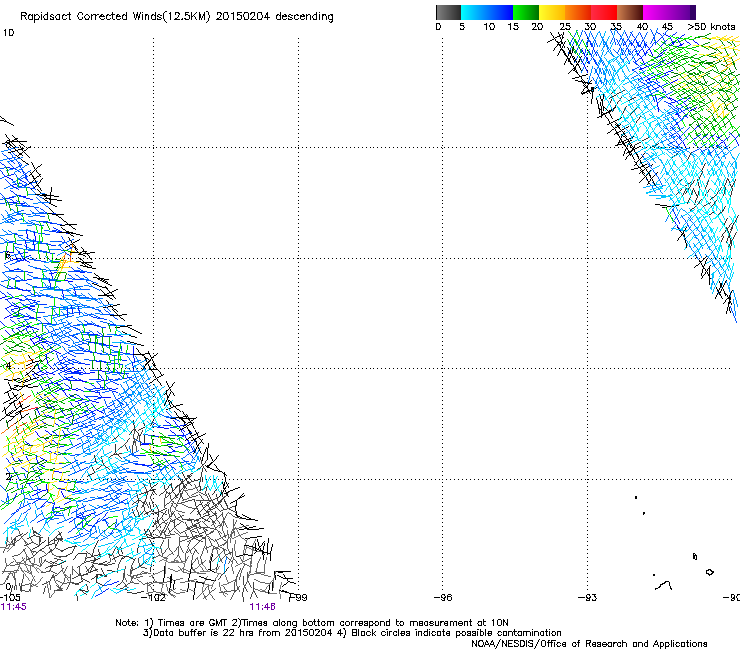This screenshot has height=650, width=740.
Task: Click the '-102' longitude axis label
Action: (154, 598)
